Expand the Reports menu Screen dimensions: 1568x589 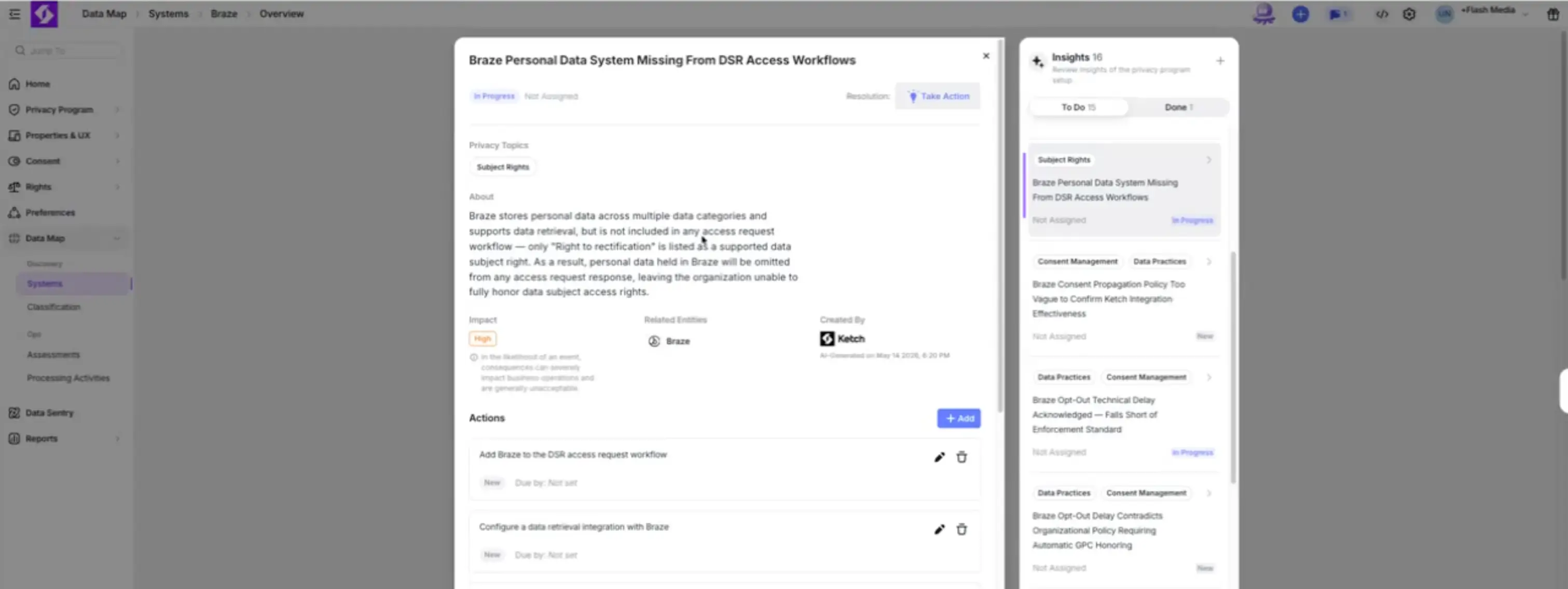(x=117, y=439)
